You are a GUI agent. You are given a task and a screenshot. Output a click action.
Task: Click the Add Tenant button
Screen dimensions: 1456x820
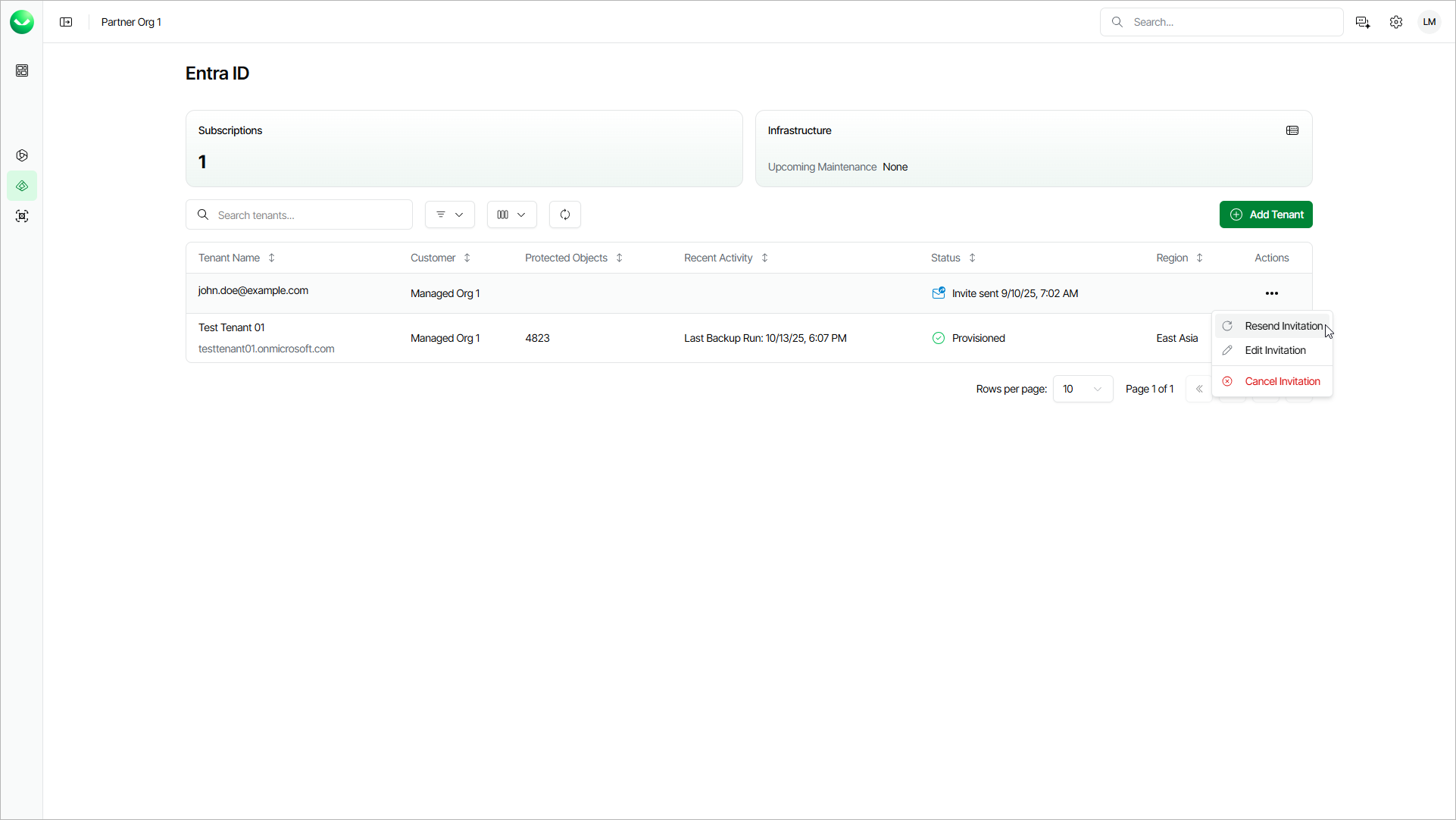coord(1266,214)
